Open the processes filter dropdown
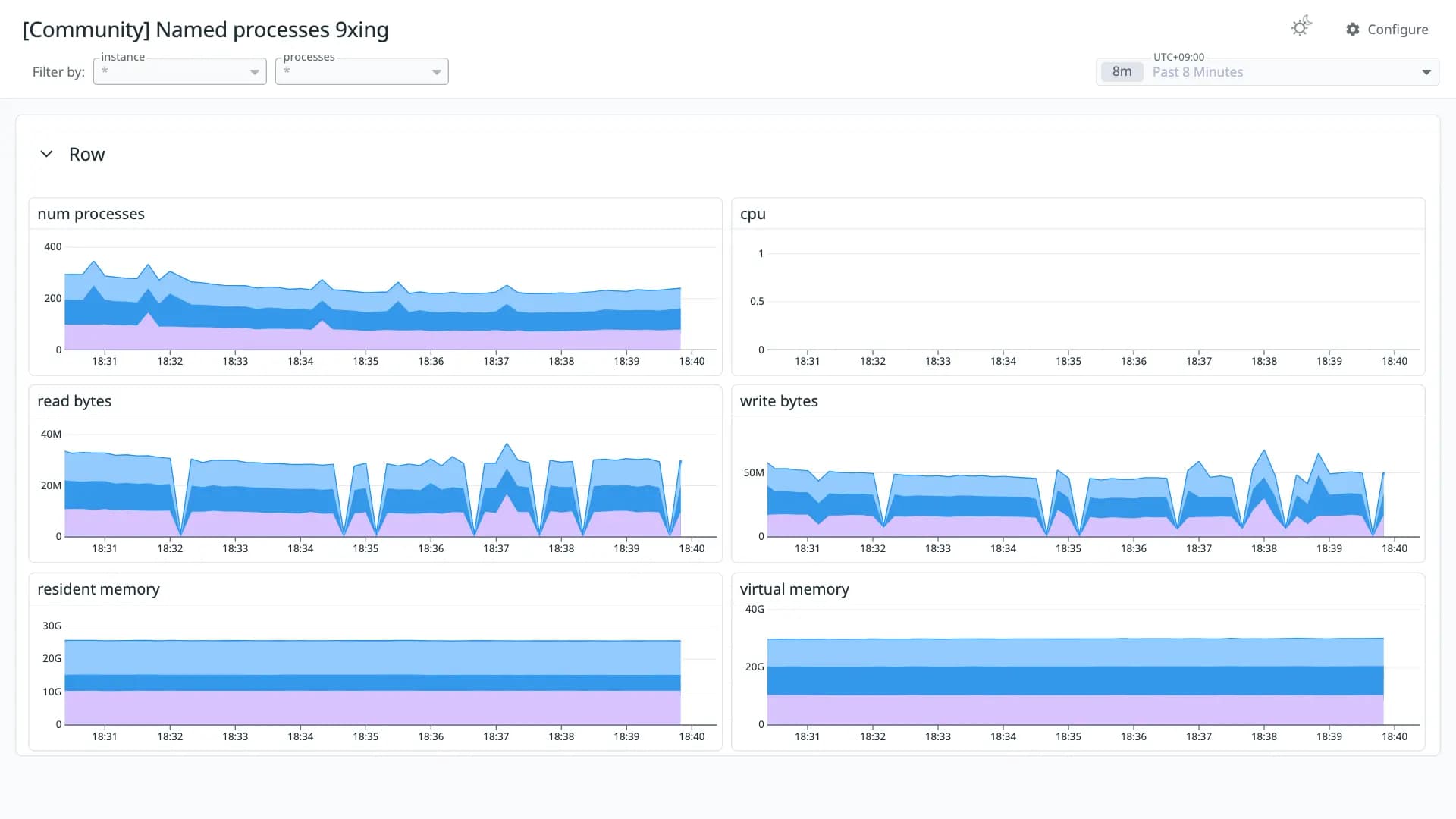Viewport: 1456px width, 819px height. (x=362, y=71)
